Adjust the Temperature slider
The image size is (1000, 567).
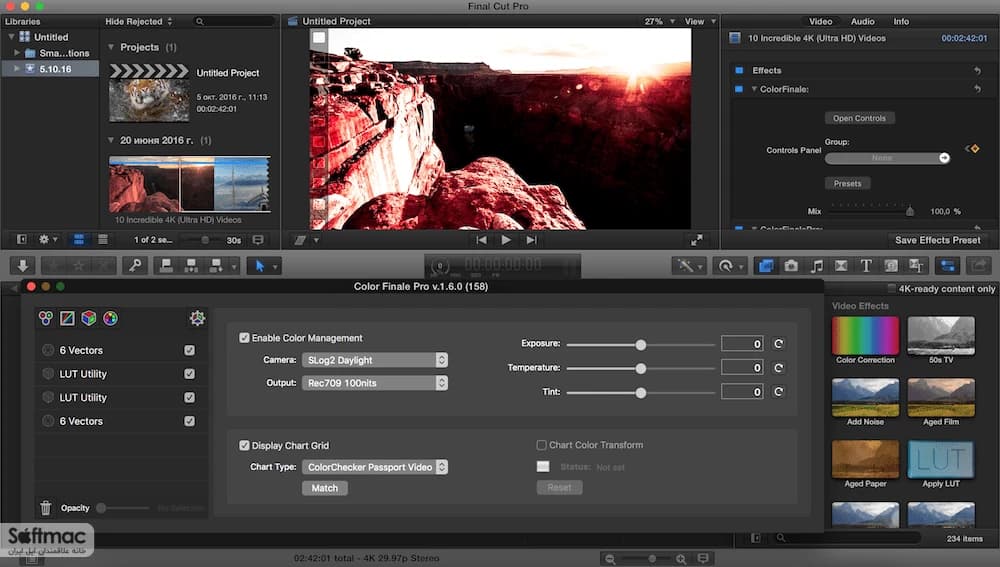[641, 368]
